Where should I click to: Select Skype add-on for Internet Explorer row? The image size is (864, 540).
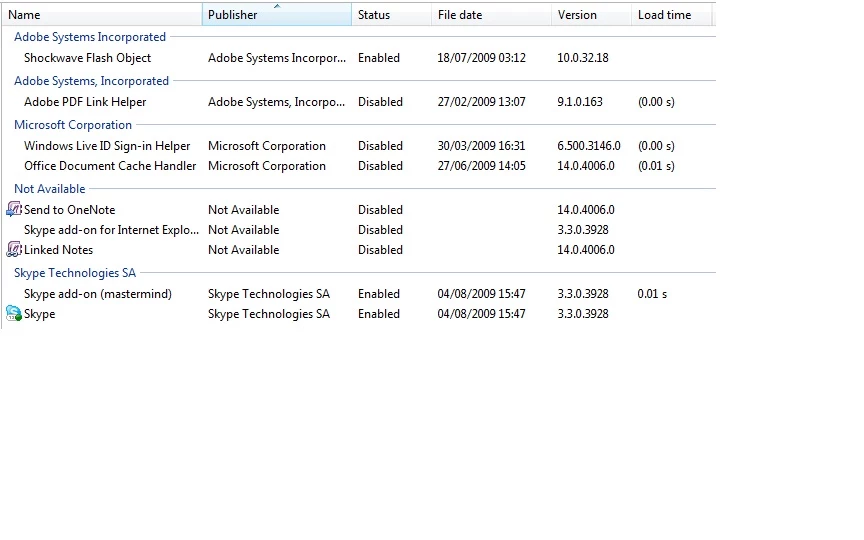[x=358, y=230]
